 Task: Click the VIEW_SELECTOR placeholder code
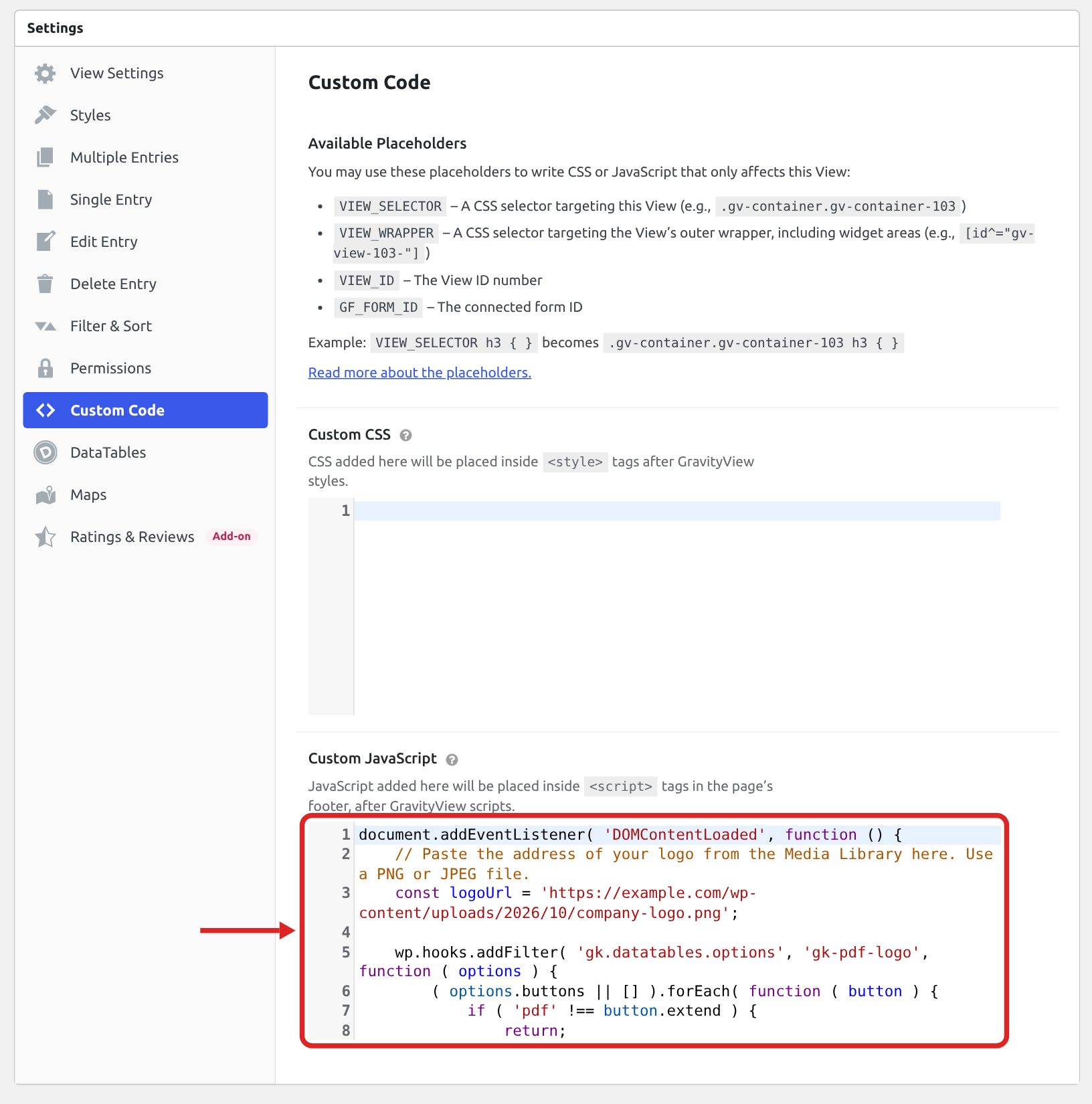coord(390,206)
